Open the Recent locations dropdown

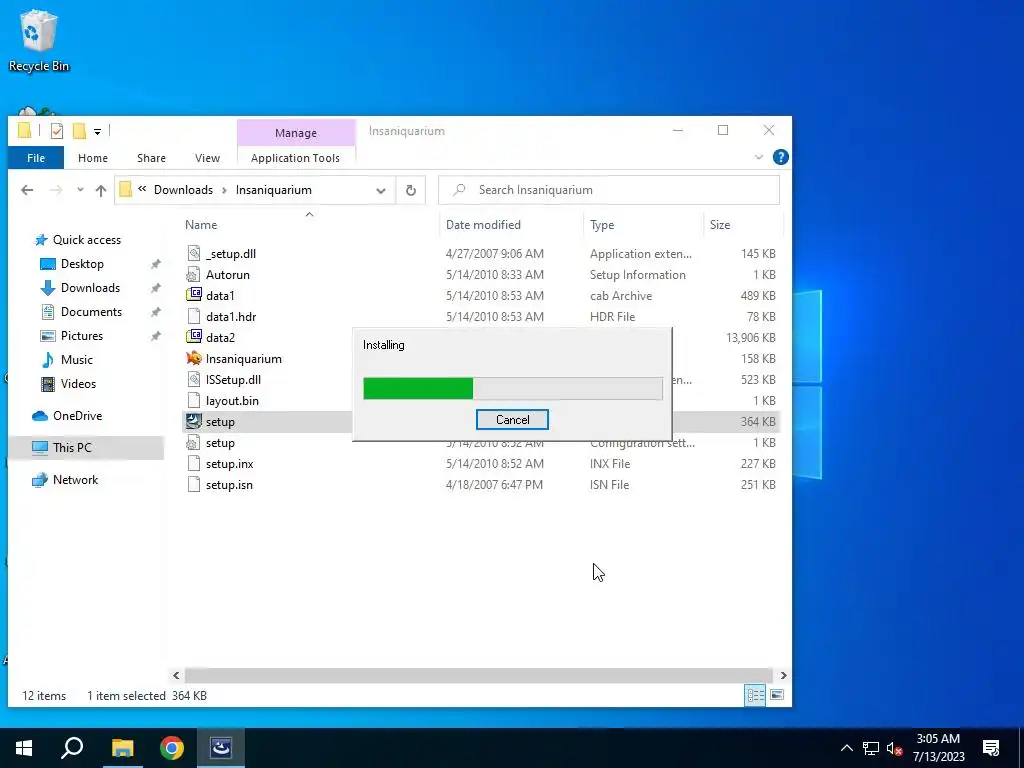[80, 190]
